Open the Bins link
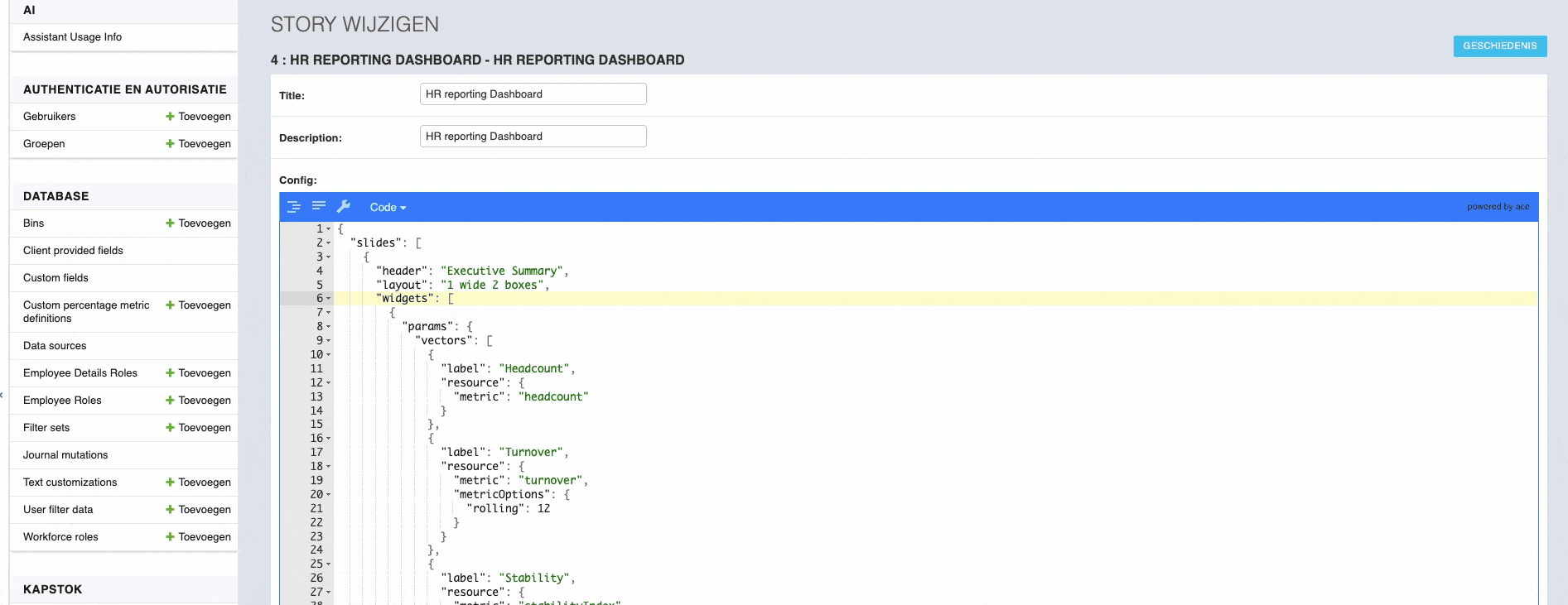Image resolution: width=1568 pixels, height=605 pixels. tap(33, 223)
